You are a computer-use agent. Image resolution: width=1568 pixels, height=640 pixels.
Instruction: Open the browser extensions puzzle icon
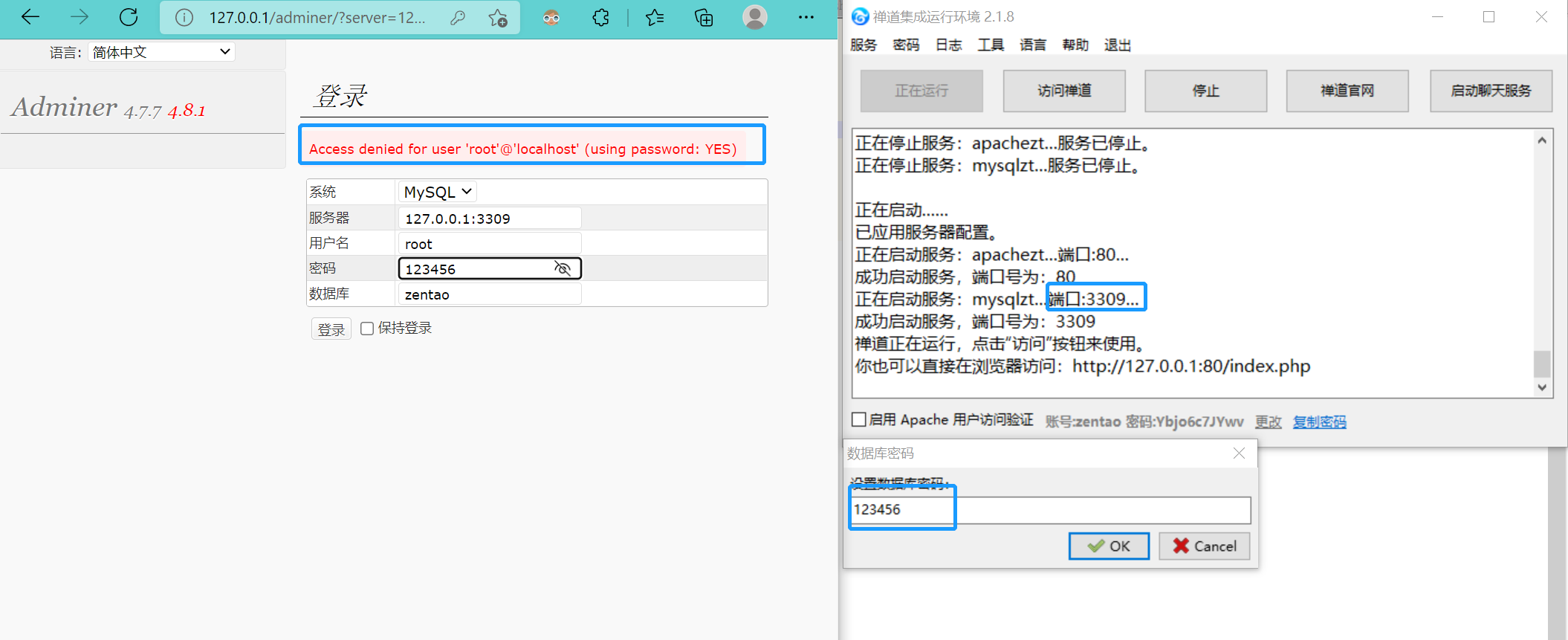point(601,18)
